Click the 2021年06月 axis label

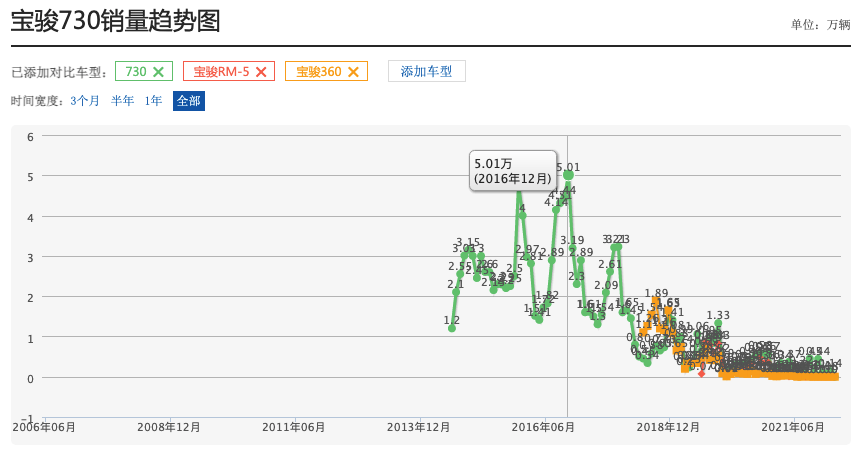click(x=793, y=427)
